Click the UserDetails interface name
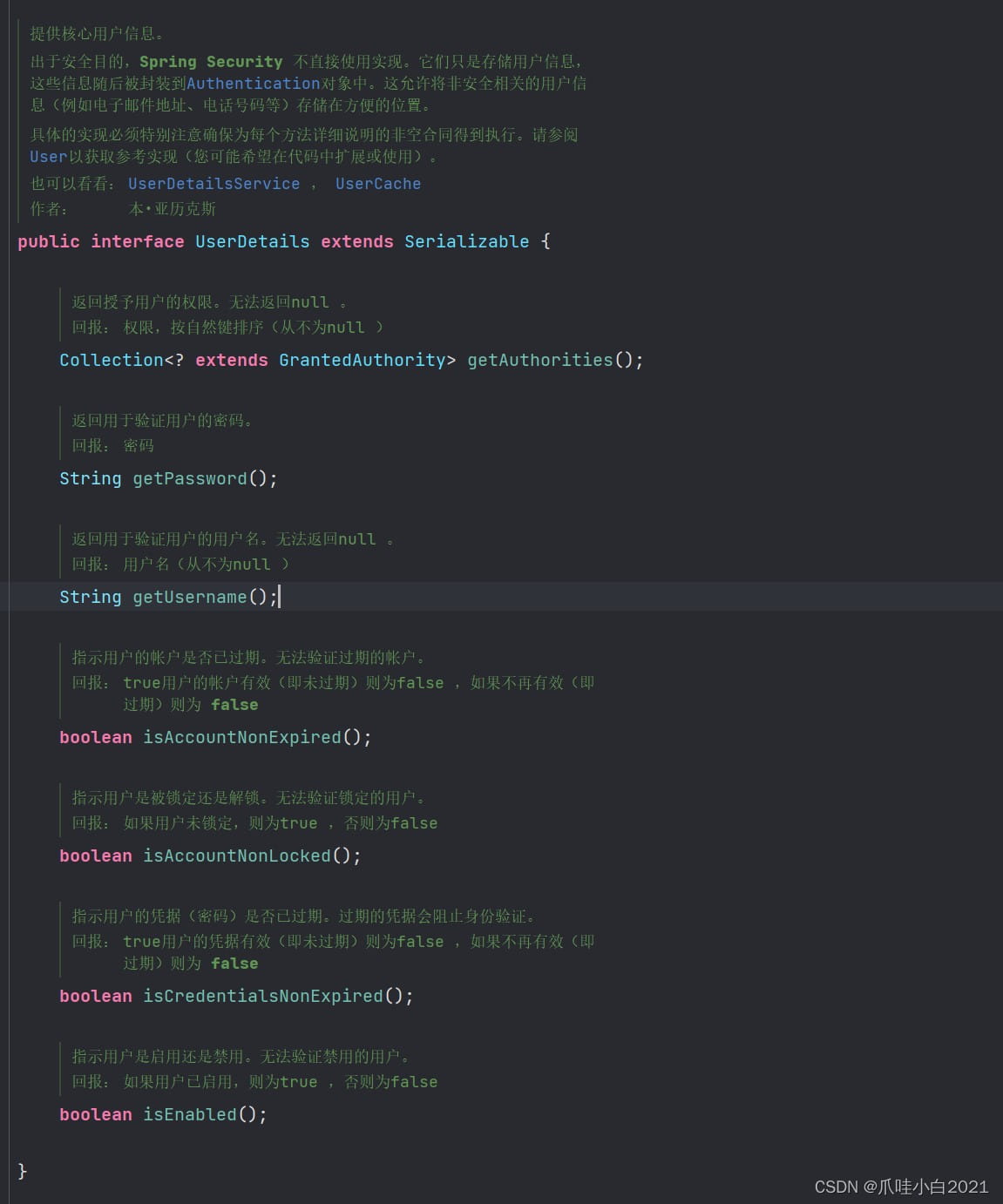The width and height of the screenshot is (1003, 1204). pyautogui.click(x=252, y=241)
